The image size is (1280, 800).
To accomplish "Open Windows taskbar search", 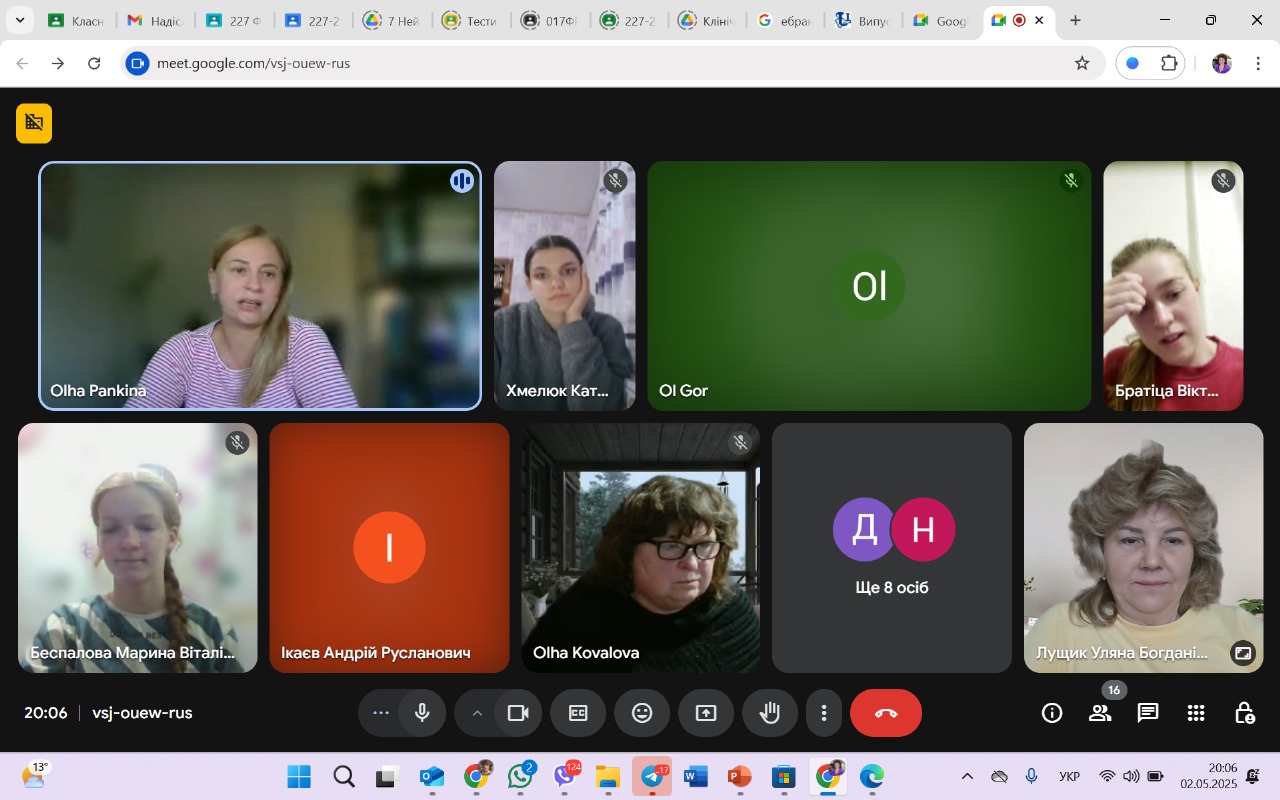I will coord(344,776).
